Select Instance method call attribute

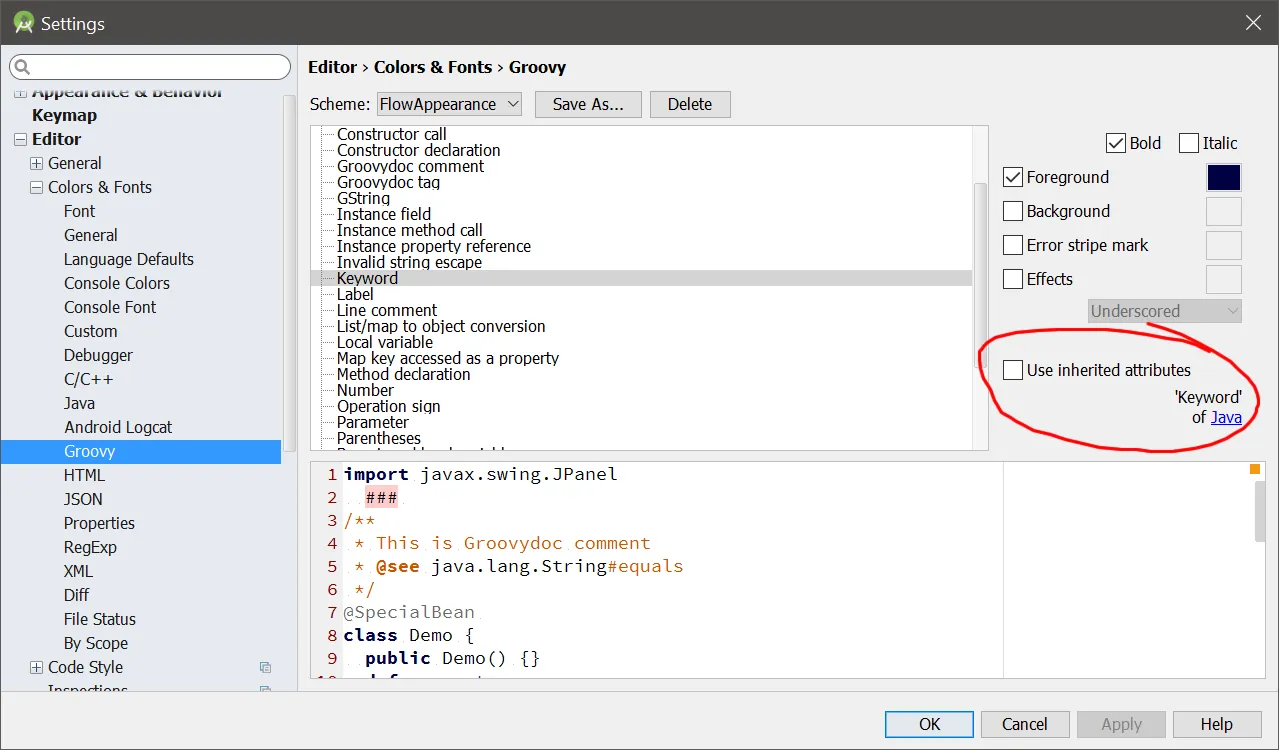tap(410, 230)
